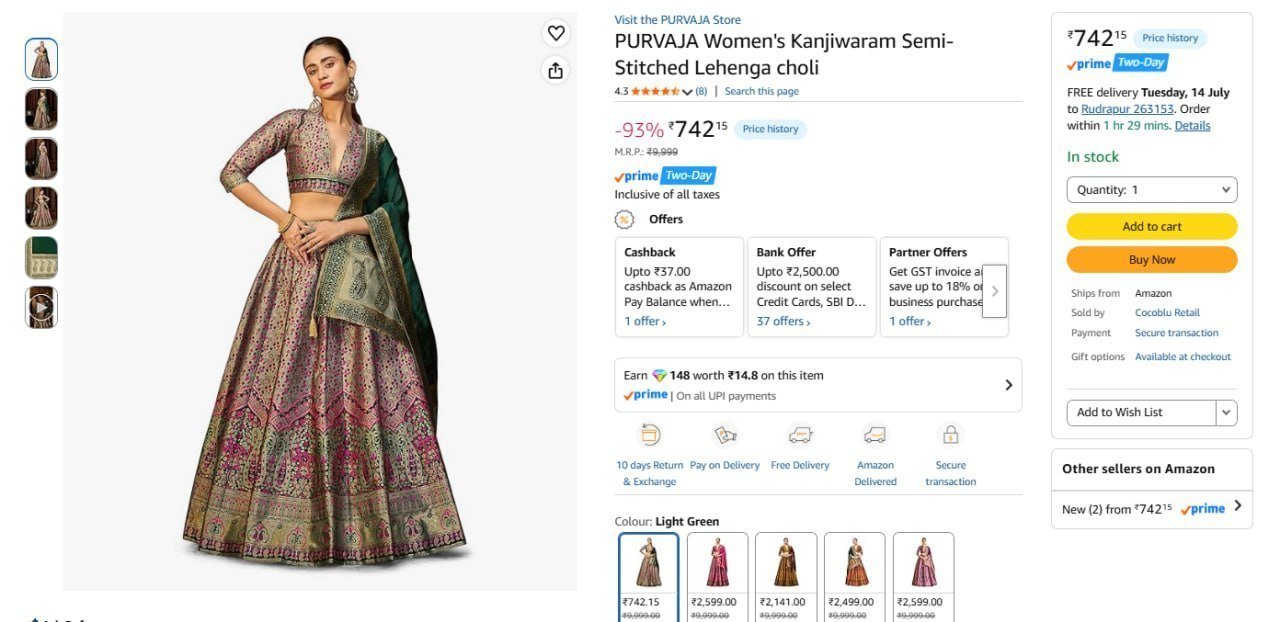Expand the star rating dropdown chevron
The width and height of the screenshot is (1280, 622).
[x=687, y=92]
